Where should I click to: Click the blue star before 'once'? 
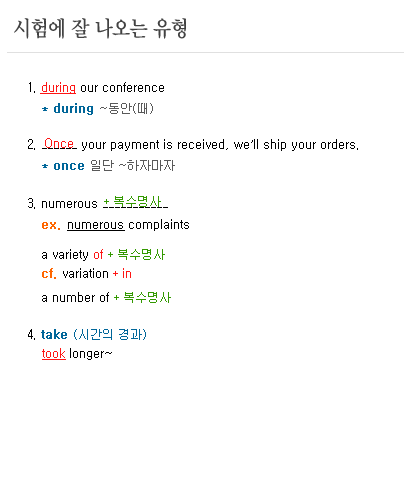(45, 166)
